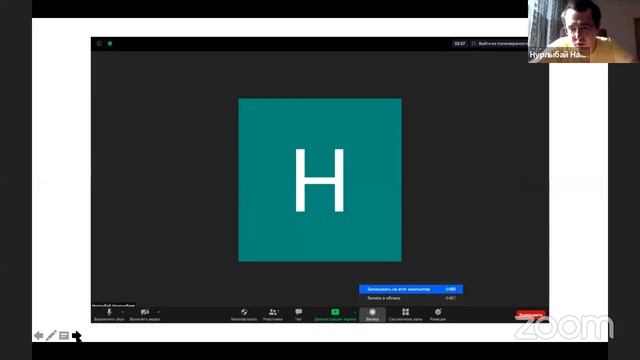Open the Breakout Rooms icon
The height and width of the screenshot is (360, 640).
tap(405, 312)
